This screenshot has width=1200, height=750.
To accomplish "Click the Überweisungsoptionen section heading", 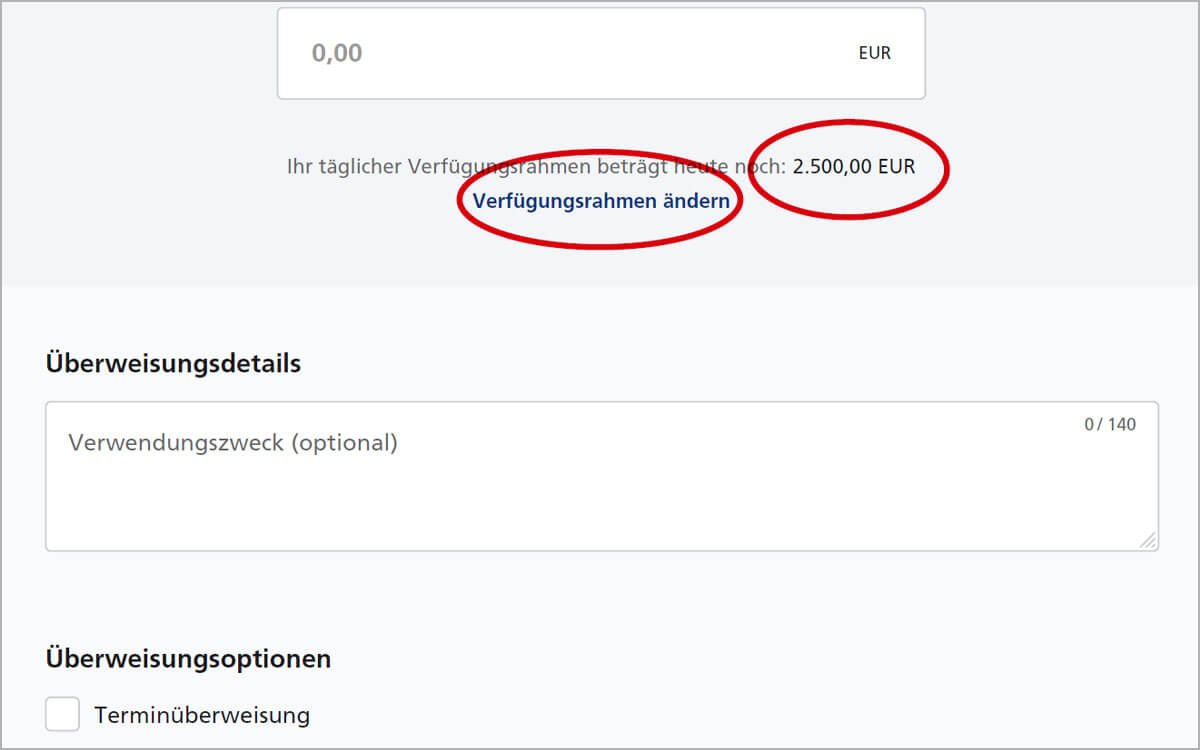I will click(x=188, y=659).
